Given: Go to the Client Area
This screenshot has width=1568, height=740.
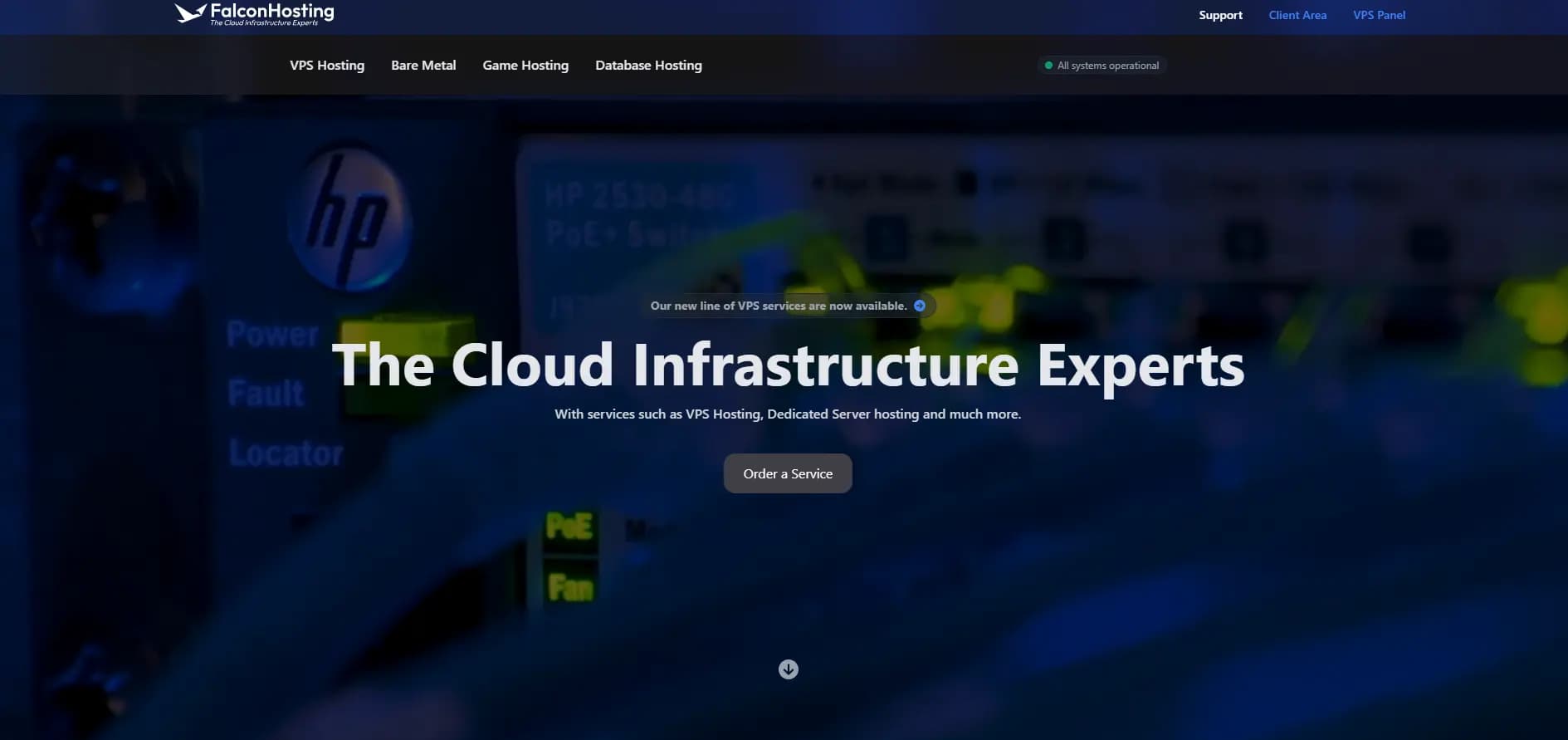Looking at the screenshot, I should pos(1297,15).
